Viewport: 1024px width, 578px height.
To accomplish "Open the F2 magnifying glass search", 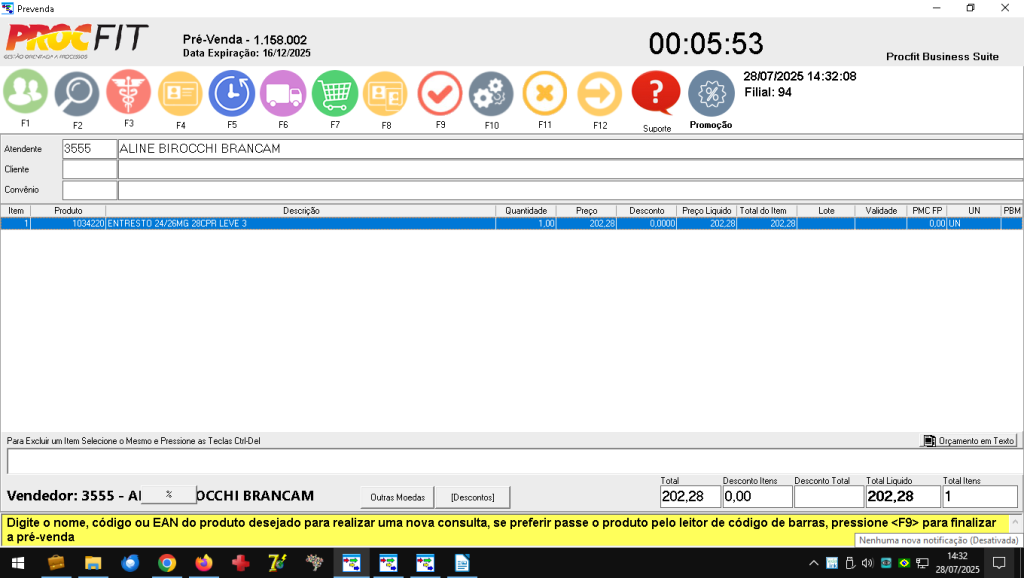I will pos(77,94).
